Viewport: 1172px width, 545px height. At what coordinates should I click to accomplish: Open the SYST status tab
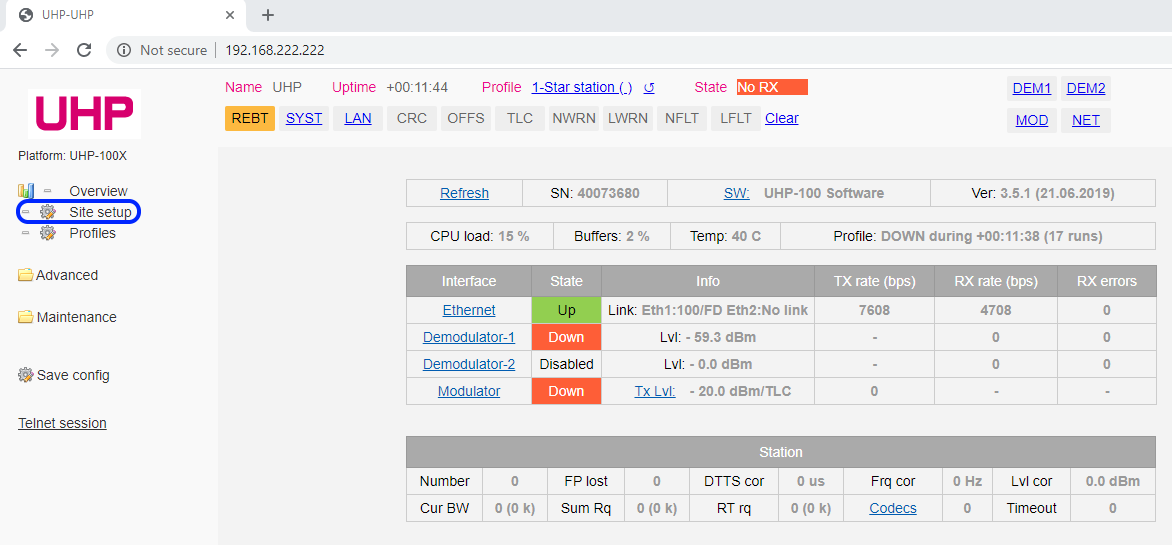tap(304, 118)
